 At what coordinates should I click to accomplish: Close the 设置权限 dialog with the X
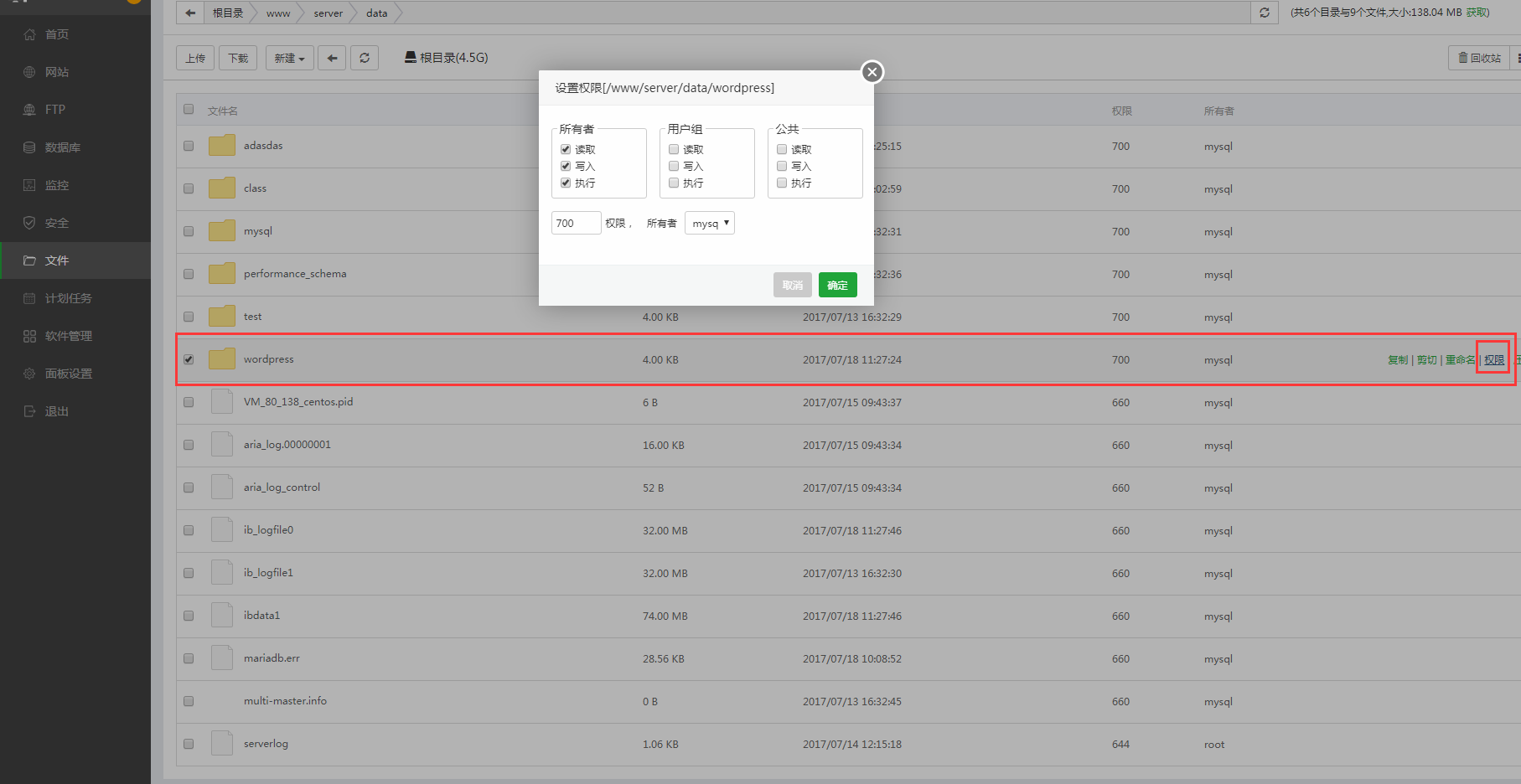872,72
